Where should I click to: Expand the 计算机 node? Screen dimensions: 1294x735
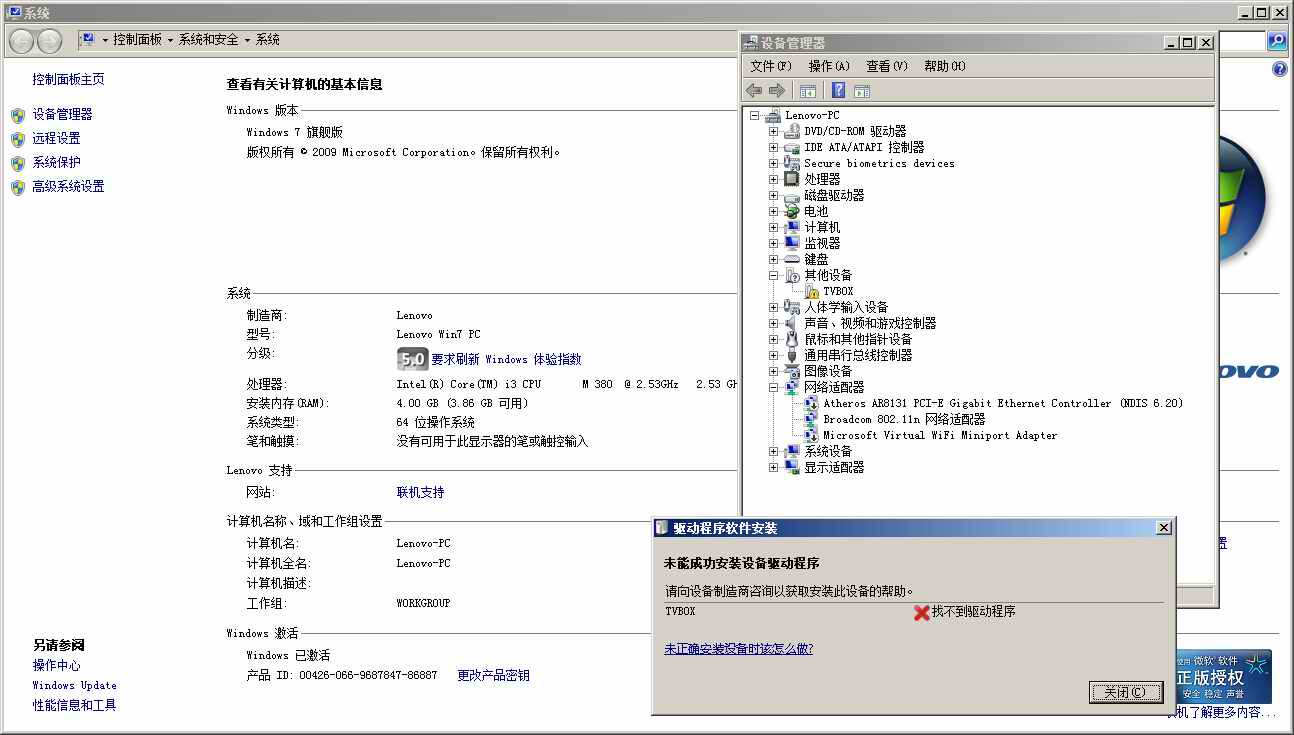point(773,227)
